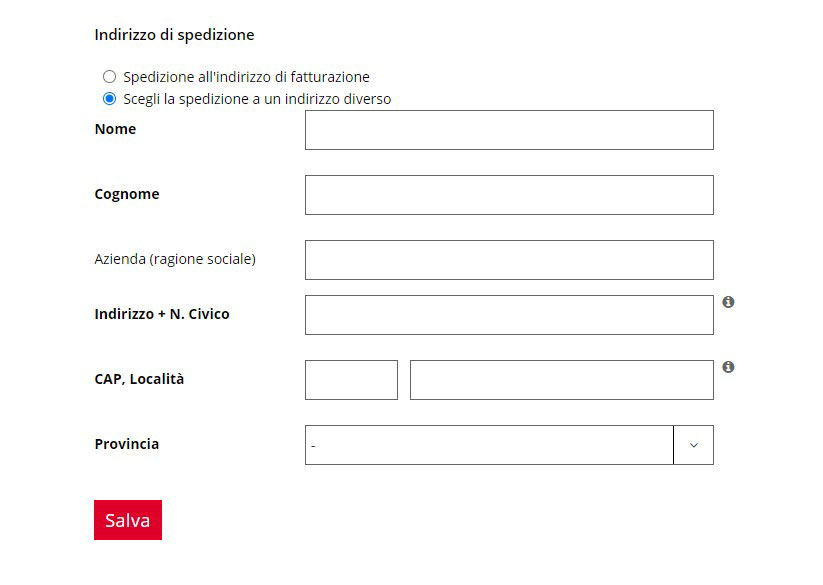This screenshot has width=823, height=585.
Task: Click the short CAP postal code box
Action: tap(351, 380)
